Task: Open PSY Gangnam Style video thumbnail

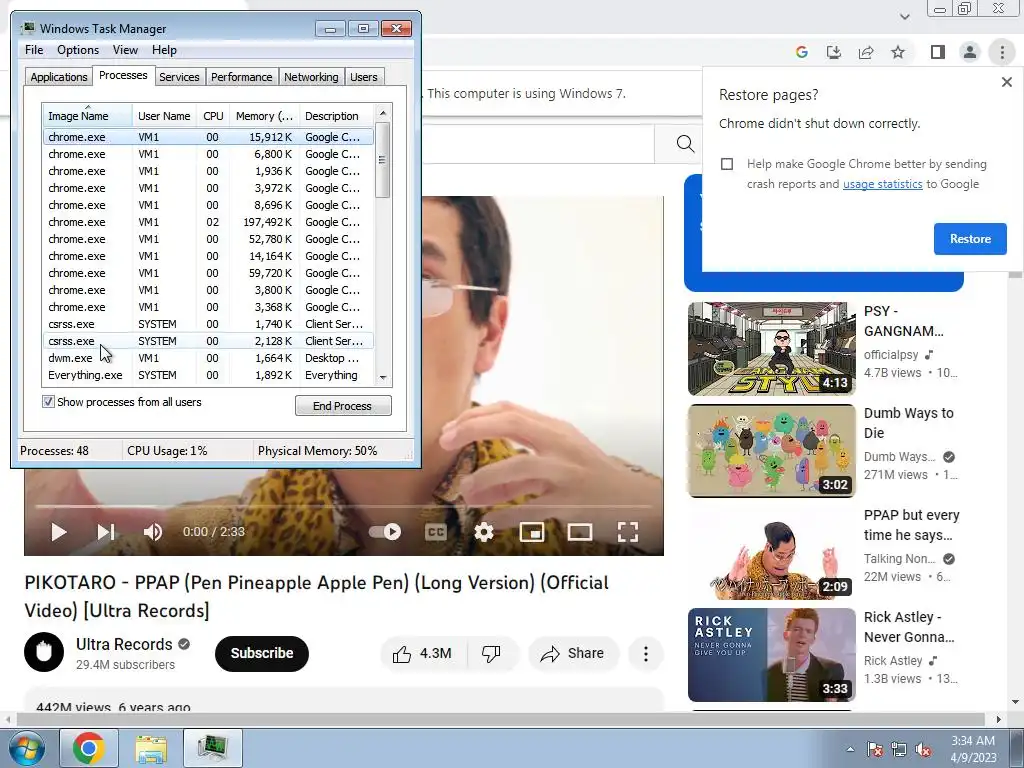Action: 771,349
